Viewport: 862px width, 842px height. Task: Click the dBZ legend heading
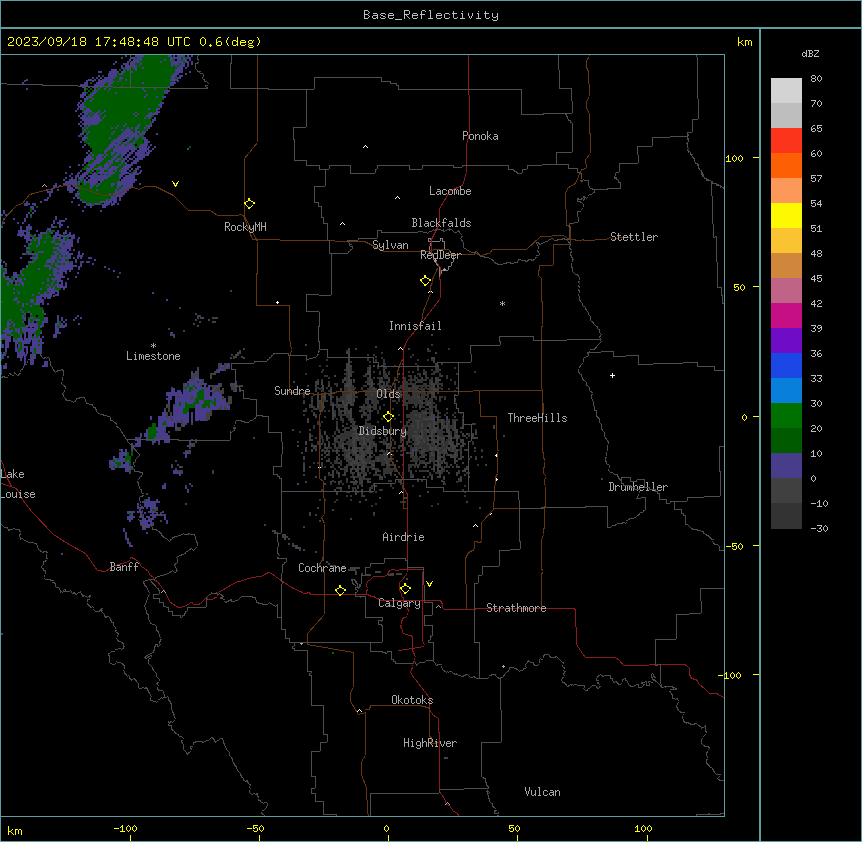coord(810,53)
